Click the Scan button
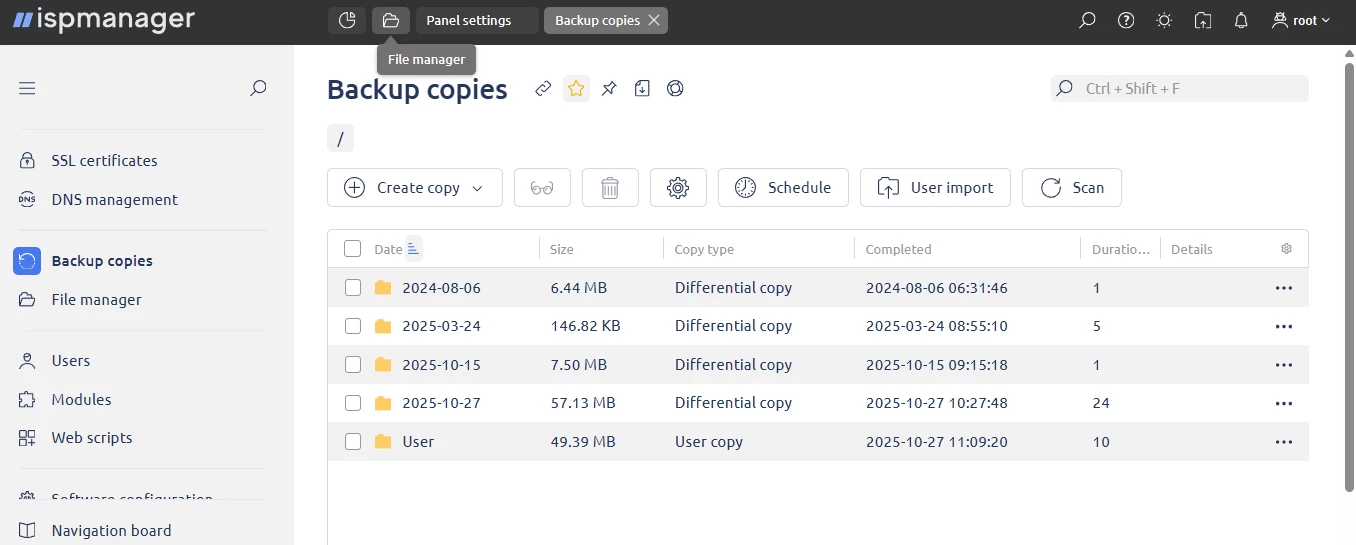 [x=1071, y=187]
